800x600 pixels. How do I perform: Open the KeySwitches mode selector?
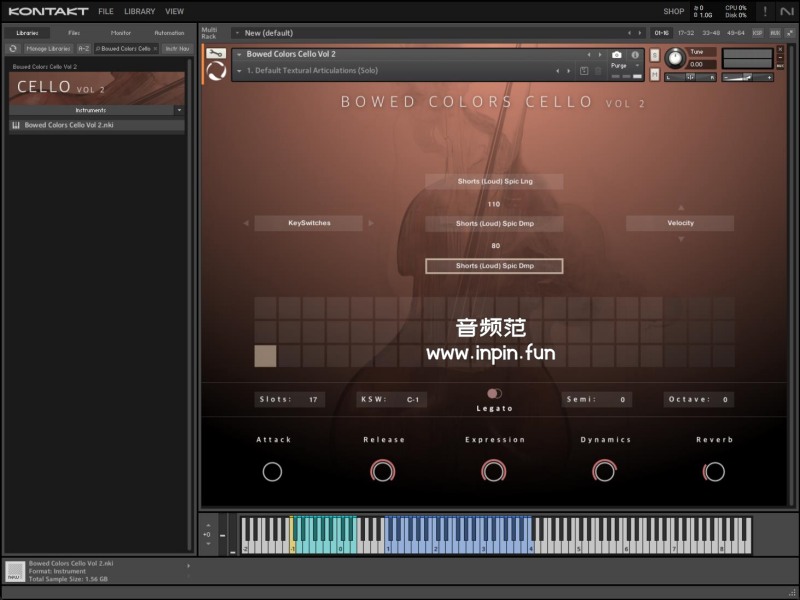tap(309, 223)
